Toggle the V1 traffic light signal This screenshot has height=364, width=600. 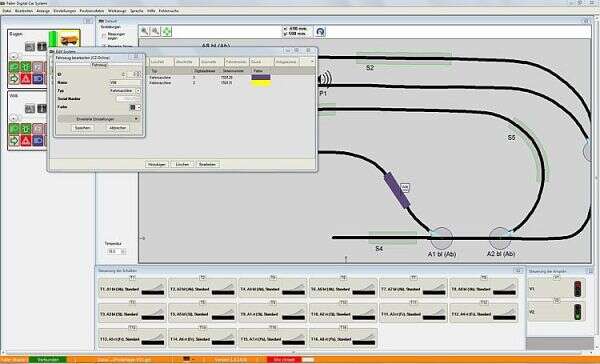click(577, 289)
